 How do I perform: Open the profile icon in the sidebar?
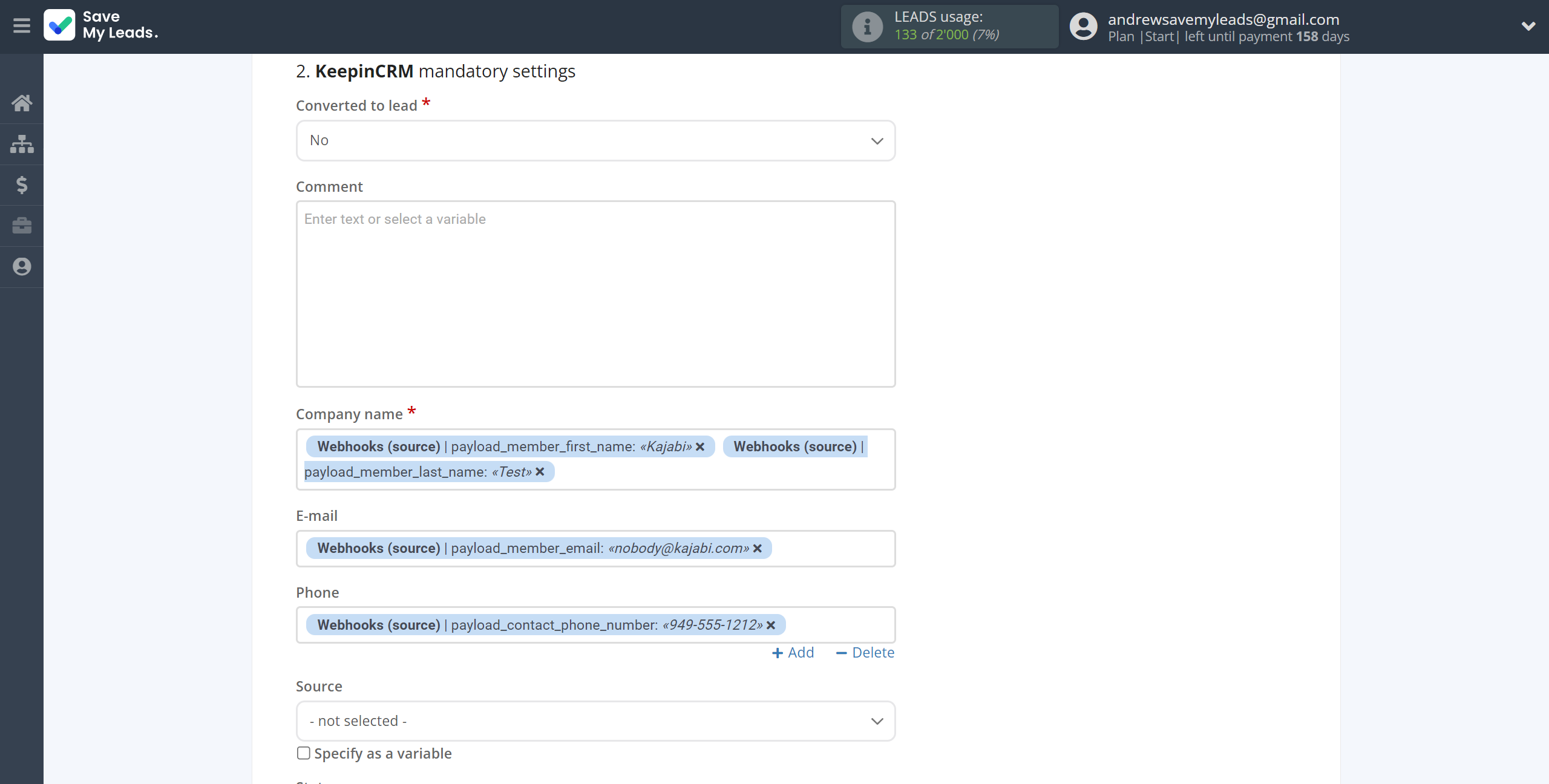coord(22,267)
